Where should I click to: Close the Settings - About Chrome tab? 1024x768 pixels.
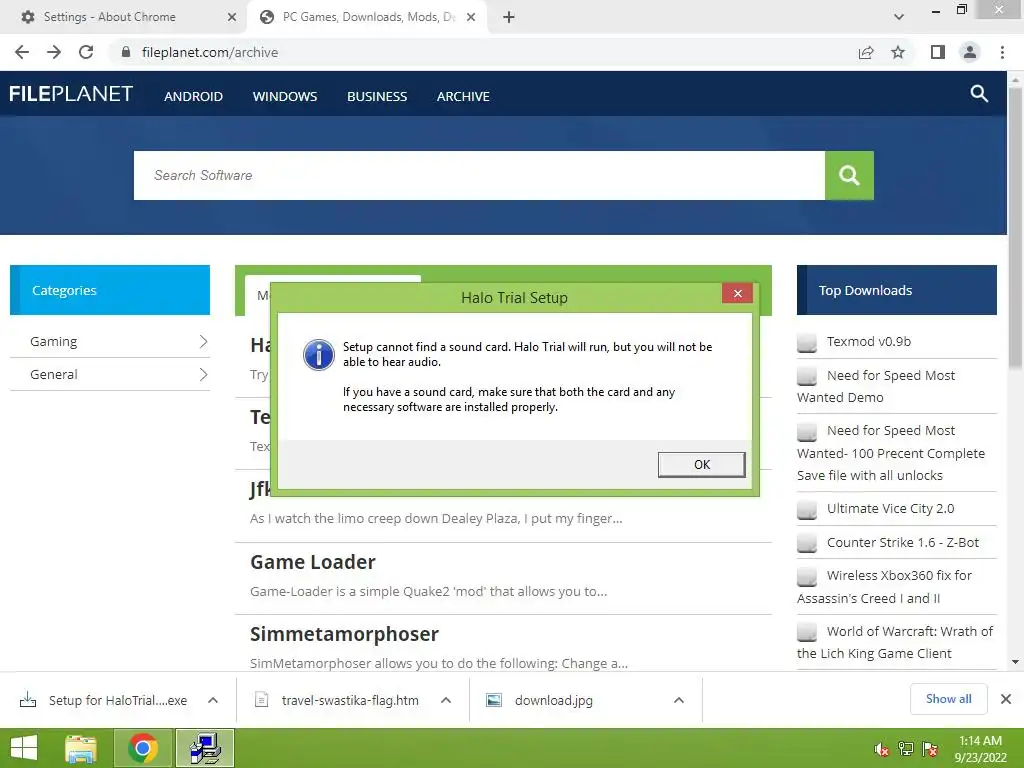click(x=232, y=17)
